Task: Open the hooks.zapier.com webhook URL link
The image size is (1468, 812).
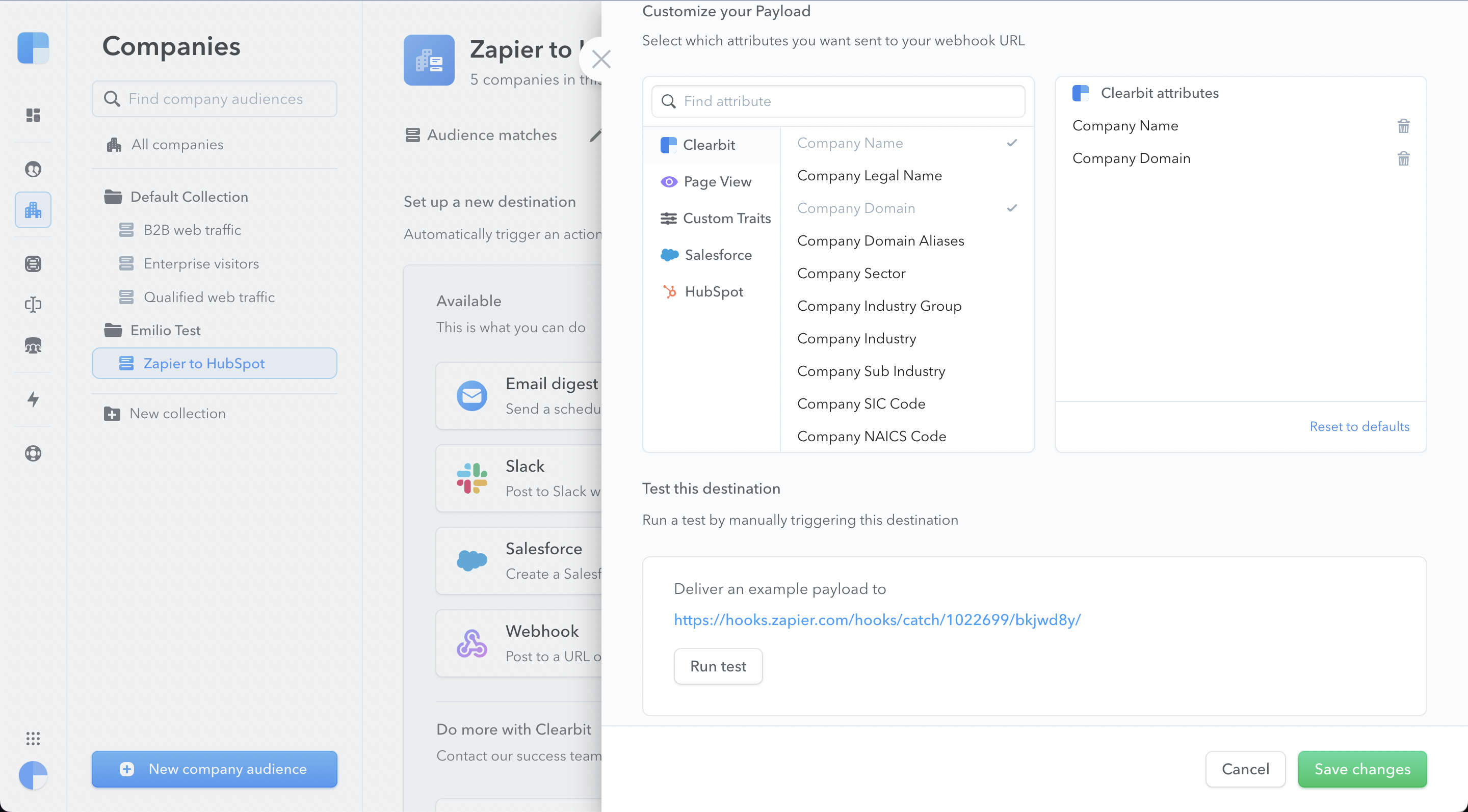Action: 877,619
